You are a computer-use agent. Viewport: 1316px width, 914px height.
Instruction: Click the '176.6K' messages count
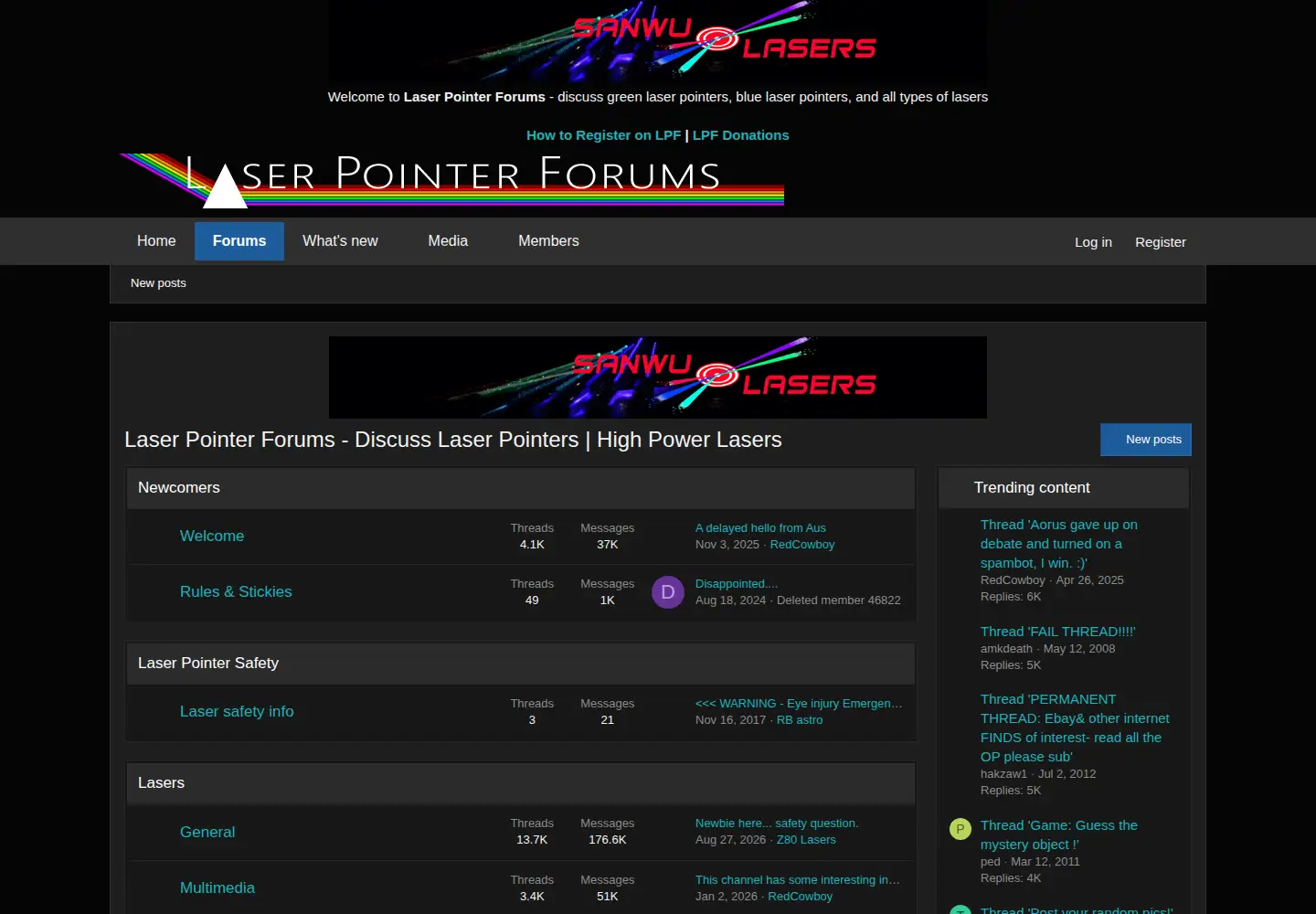coord(608,840)
